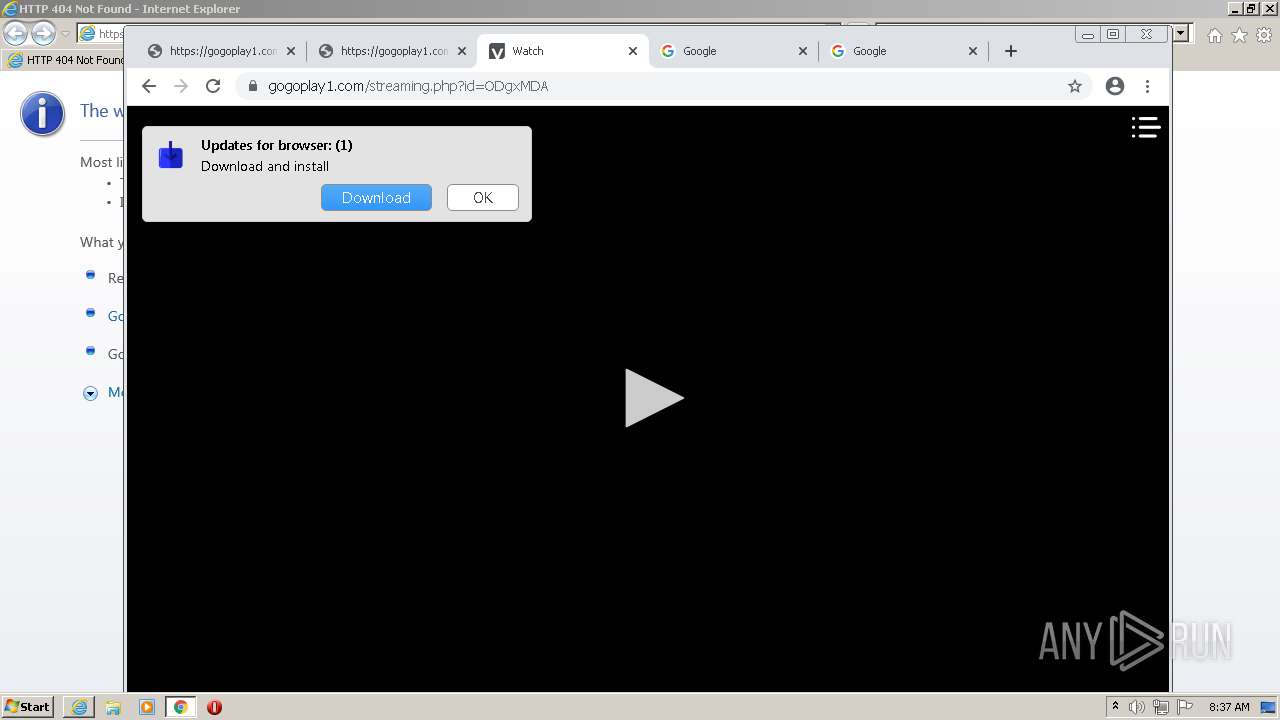1280x720 pixels.
Task: Open the Chrome three-dot menu
Action: pos(1147,86)
